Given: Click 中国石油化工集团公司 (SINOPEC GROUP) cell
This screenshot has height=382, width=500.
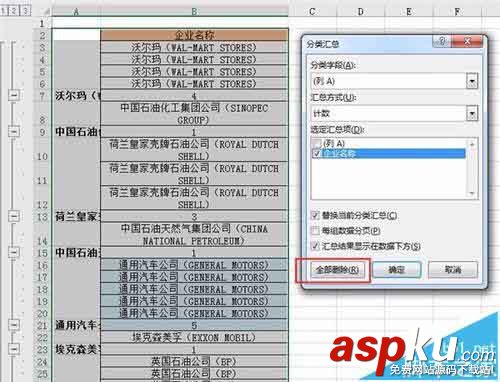Looking at the screenshot, I should tap(194, 114).
